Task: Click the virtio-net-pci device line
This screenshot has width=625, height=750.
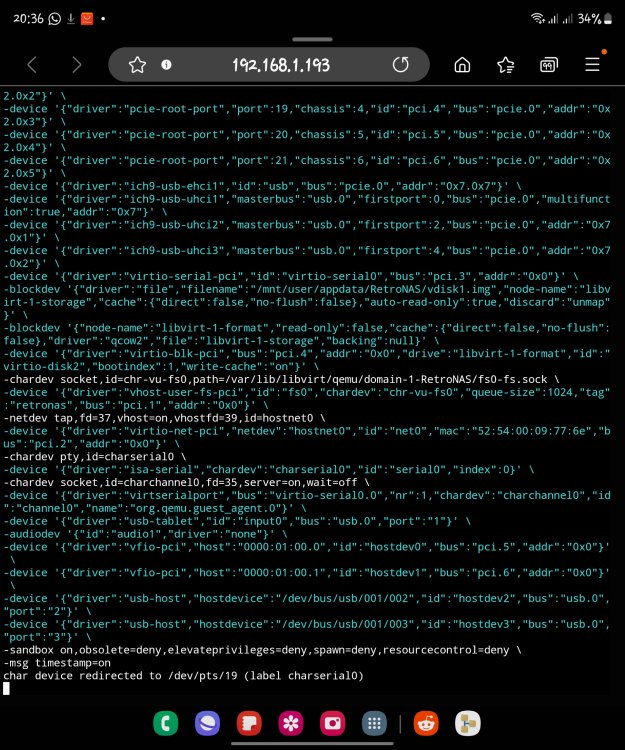Action: coord(307,438)
